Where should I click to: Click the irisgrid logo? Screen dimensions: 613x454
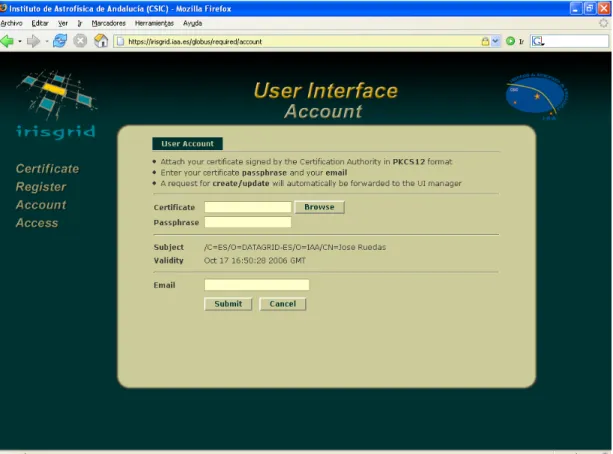[56, 105]
